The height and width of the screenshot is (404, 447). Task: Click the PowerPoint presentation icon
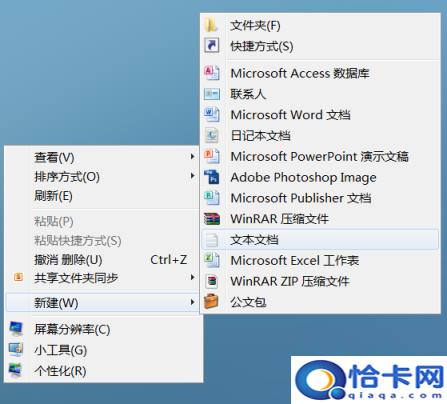pos(212,156)
